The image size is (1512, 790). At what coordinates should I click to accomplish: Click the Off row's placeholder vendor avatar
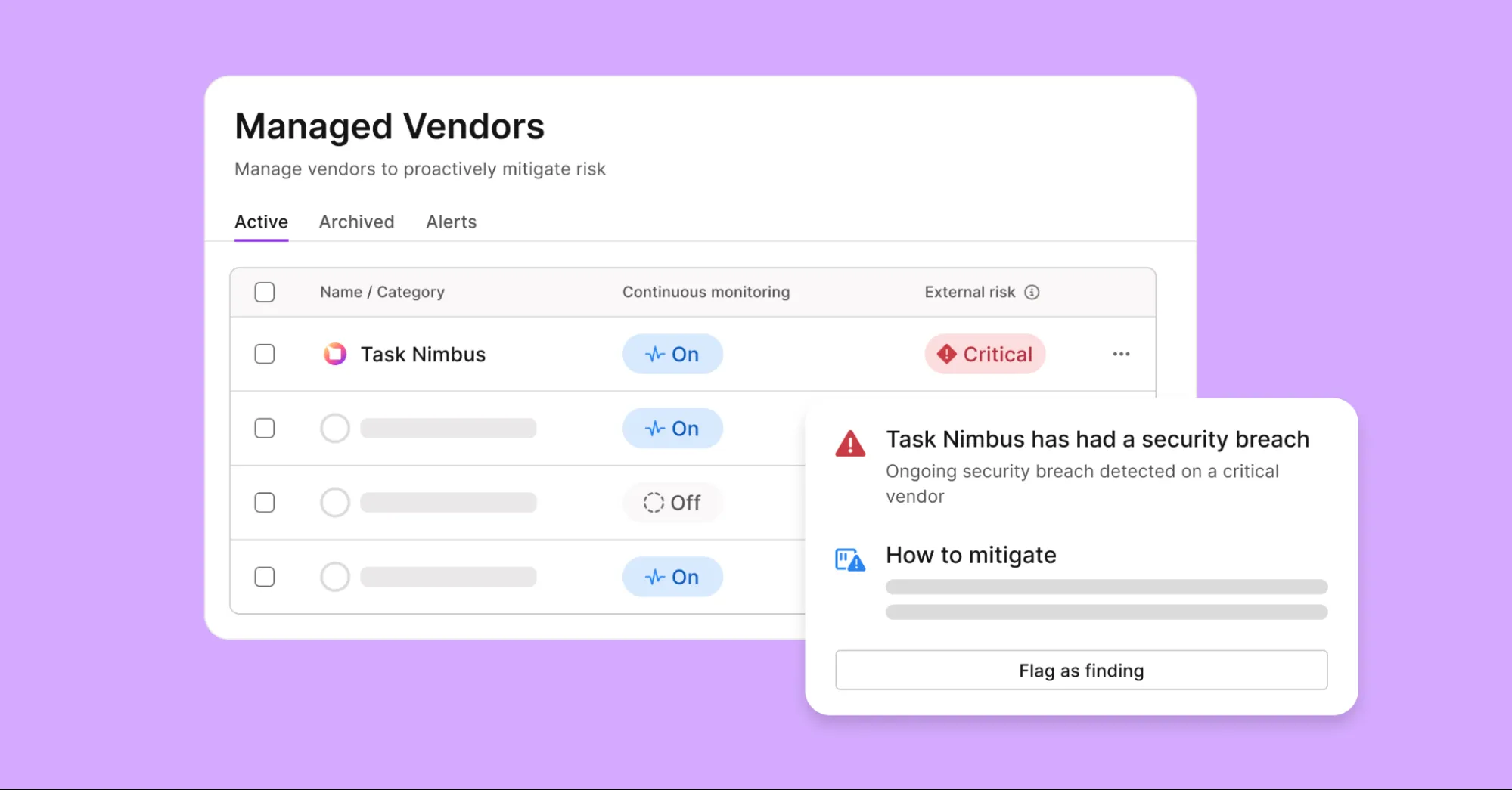pos(335,503)
